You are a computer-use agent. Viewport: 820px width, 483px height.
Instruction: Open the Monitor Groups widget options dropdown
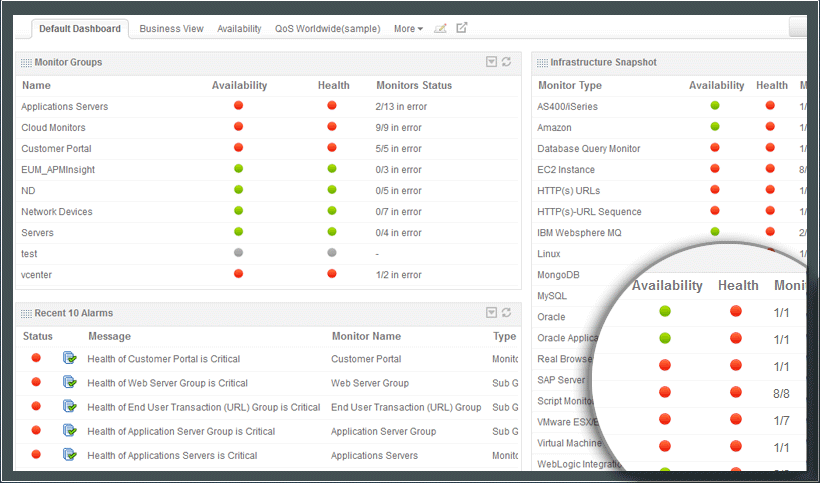[491, 62]
